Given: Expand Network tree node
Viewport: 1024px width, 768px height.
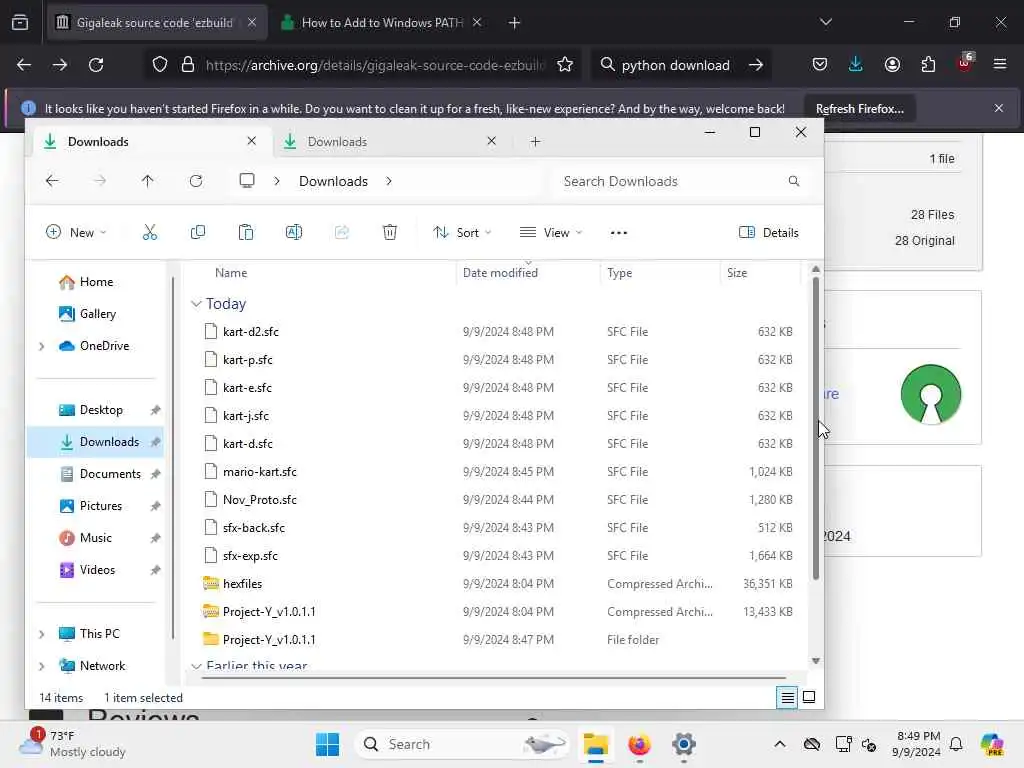Looking at the screenshot, I should click(x=42, y=666).
